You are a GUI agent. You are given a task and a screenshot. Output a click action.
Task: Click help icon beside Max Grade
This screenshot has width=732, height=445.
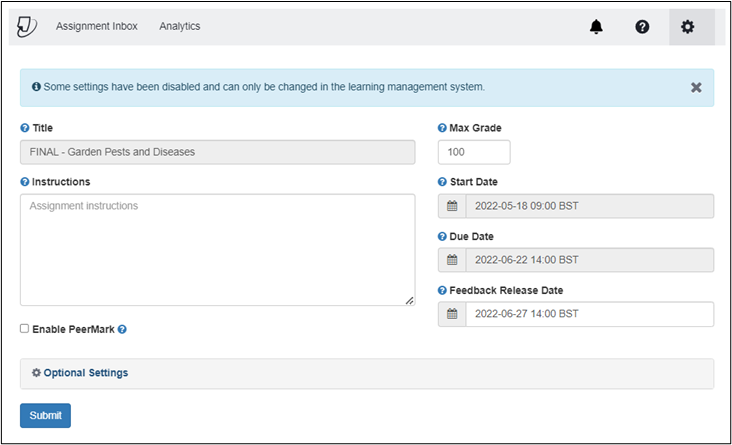coord(442,128)
